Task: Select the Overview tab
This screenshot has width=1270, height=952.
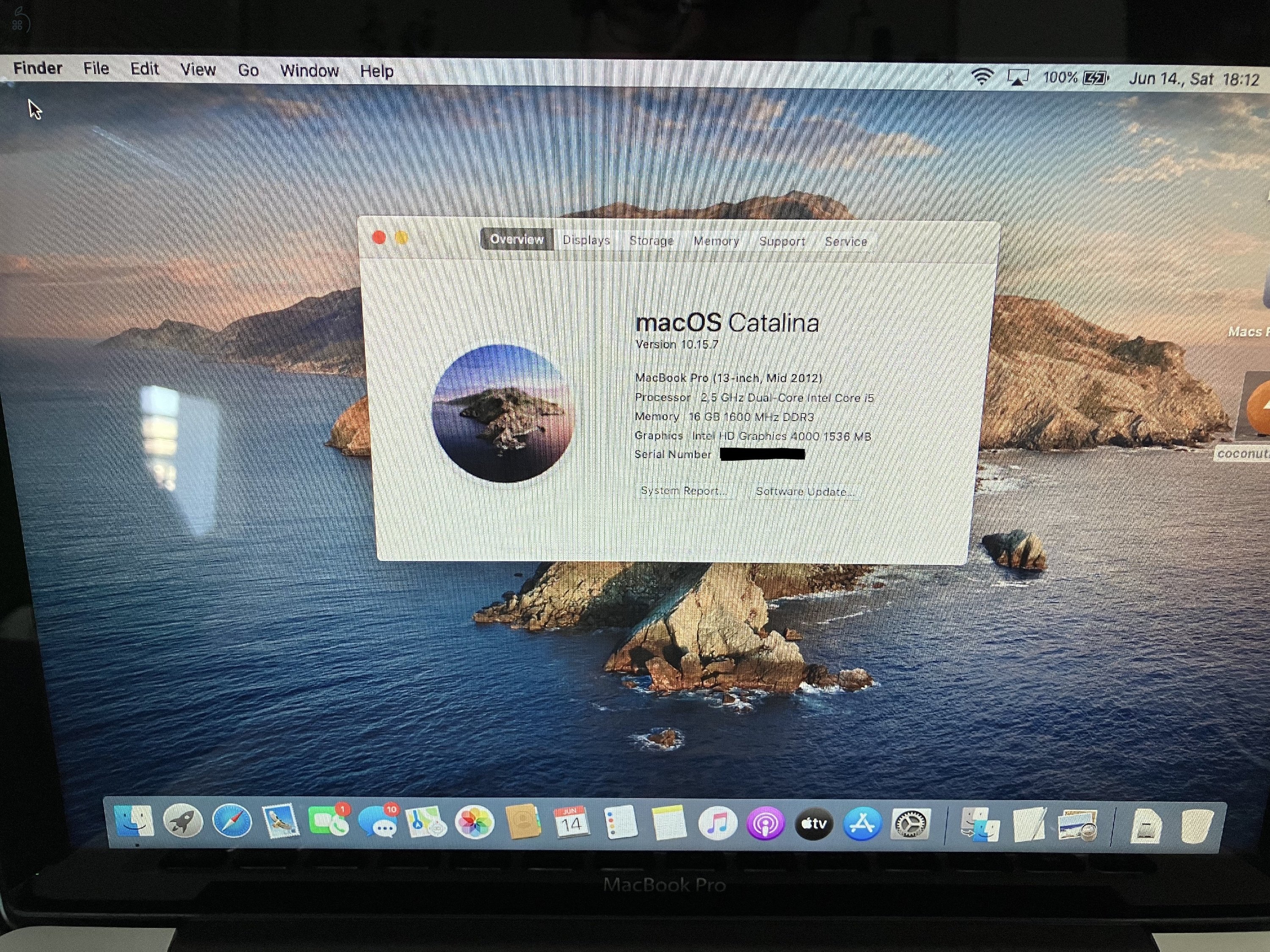Action: [517, 239]
